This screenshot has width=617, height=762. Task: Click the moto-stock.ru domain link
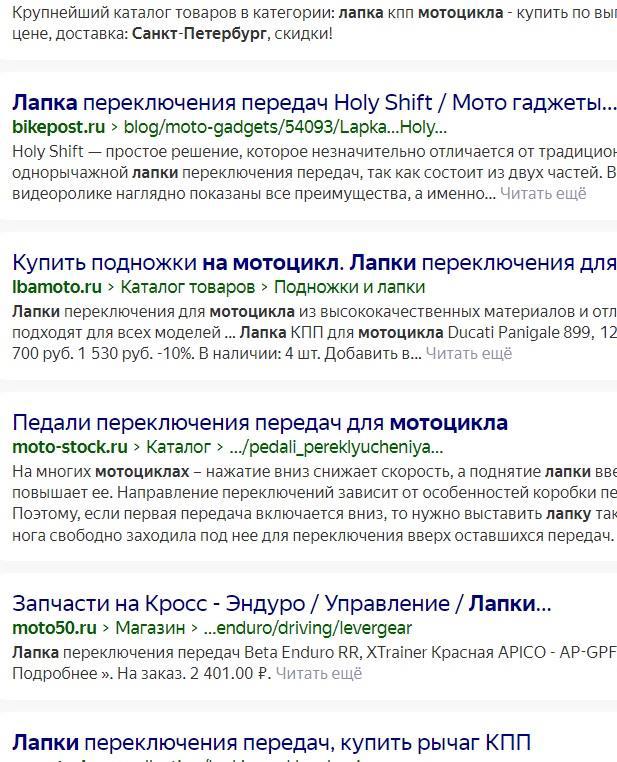[x=70, y=447]
